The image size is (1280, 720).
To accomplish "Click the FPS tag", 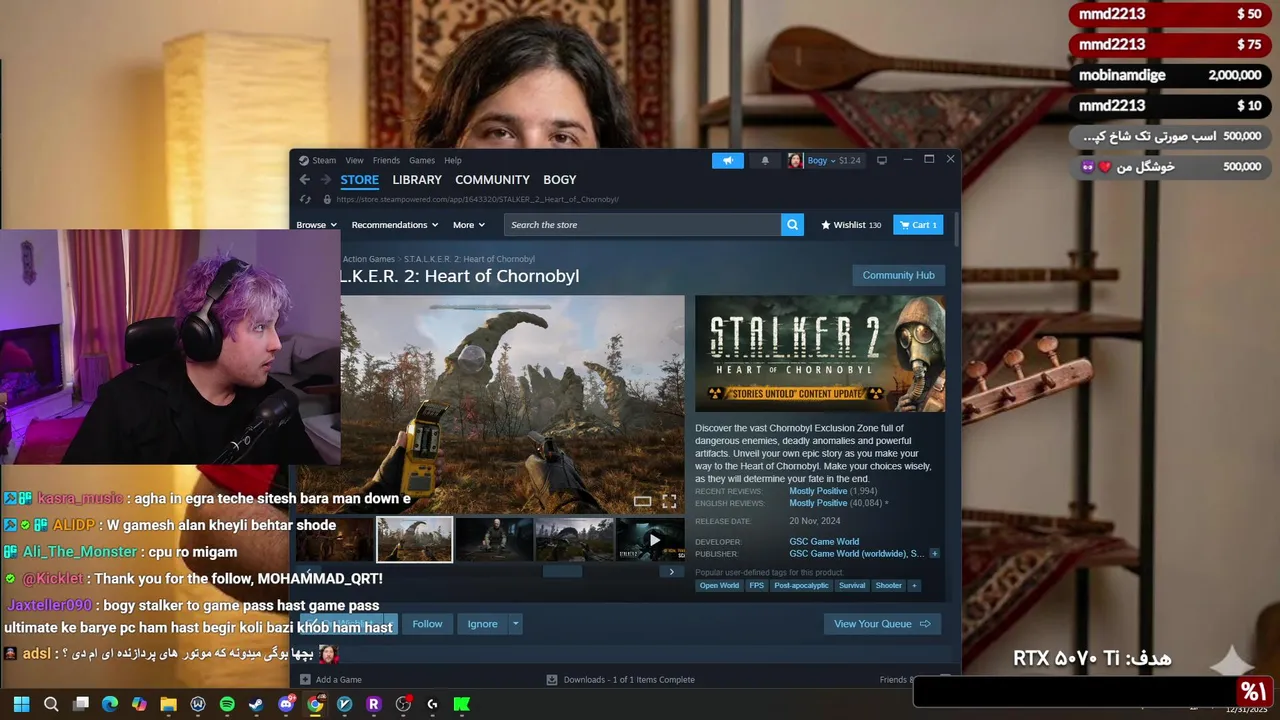I will [x=757, y=585].
